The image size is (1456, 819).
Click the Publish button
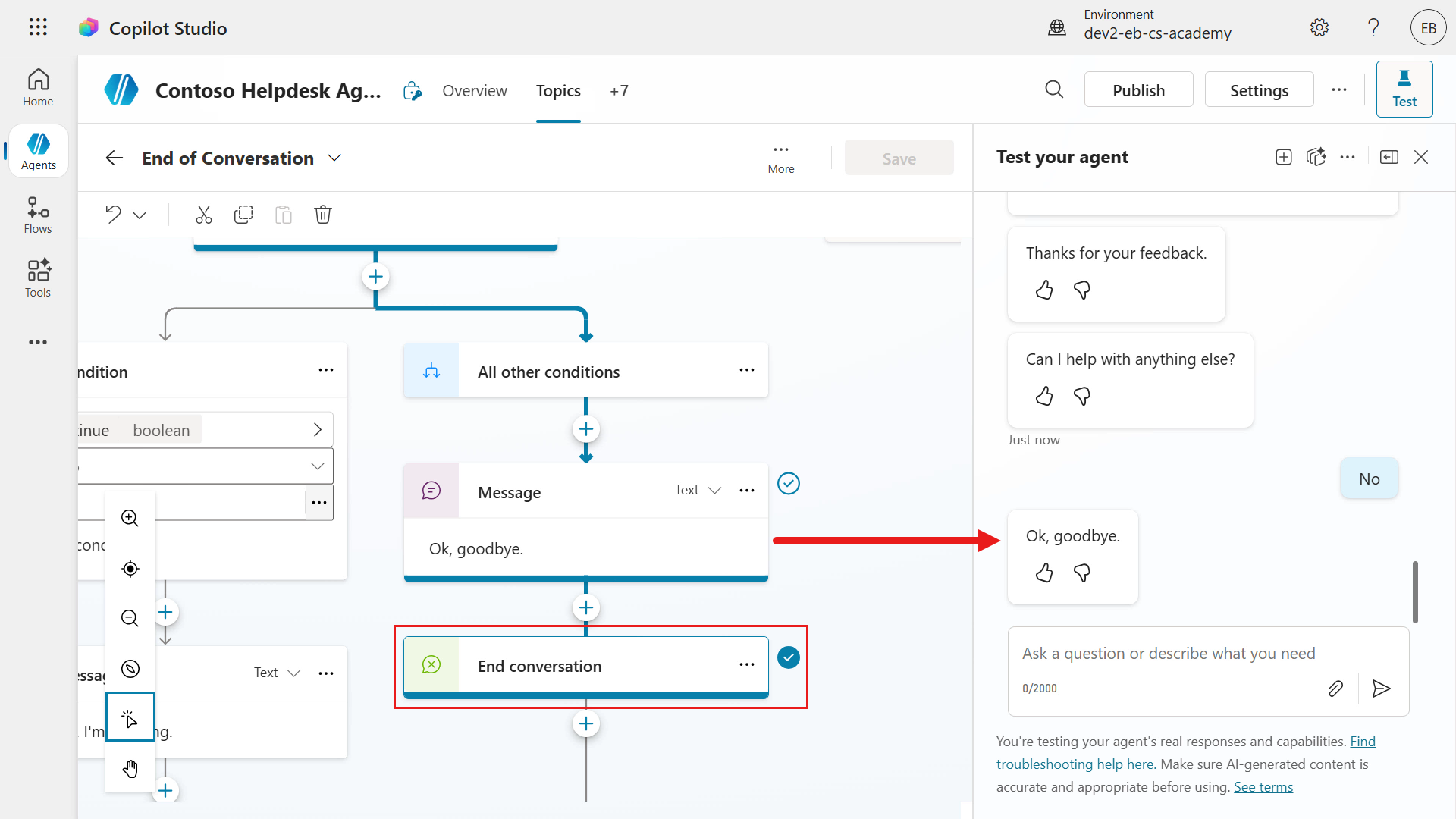point(1138,90)
